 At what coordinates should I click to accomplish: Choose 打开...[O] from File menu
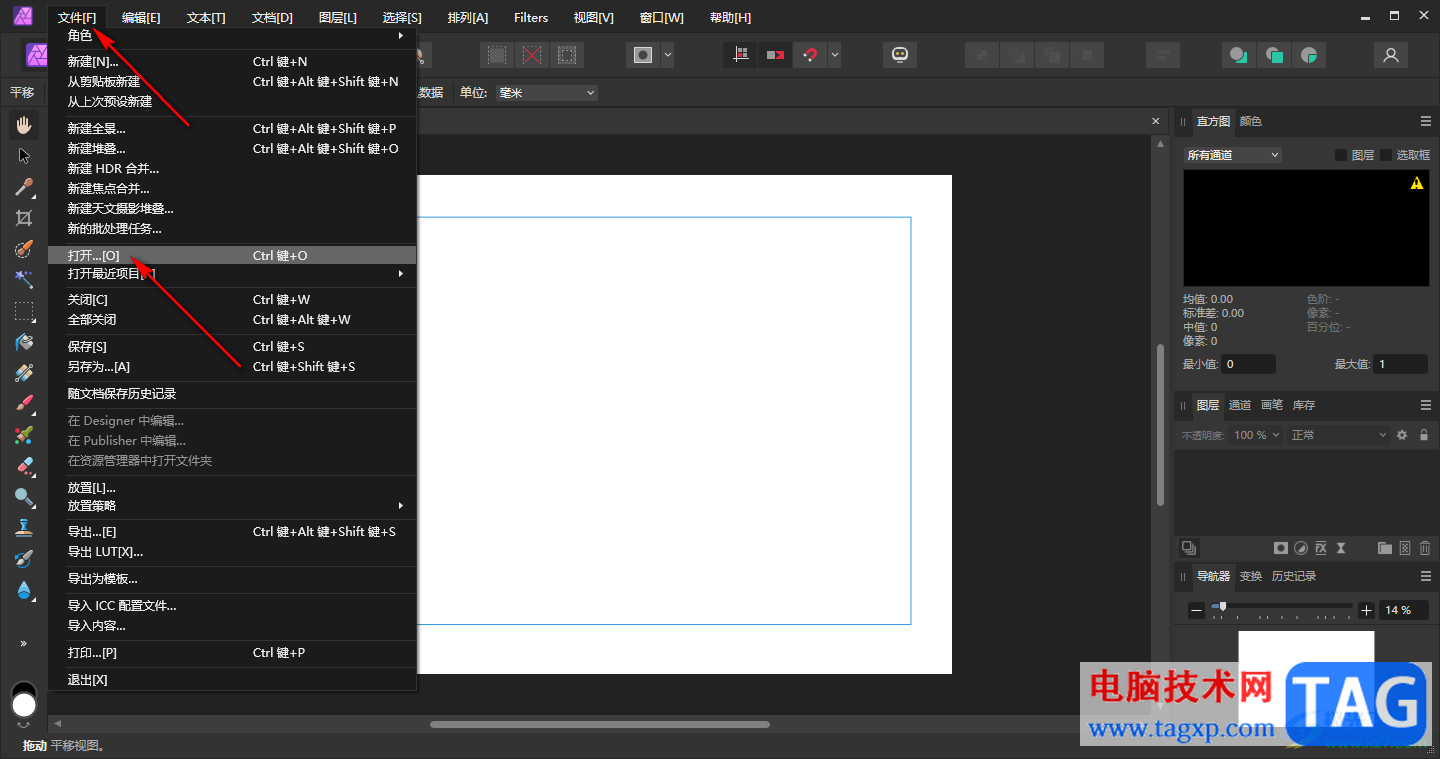[x=232, y=256]
